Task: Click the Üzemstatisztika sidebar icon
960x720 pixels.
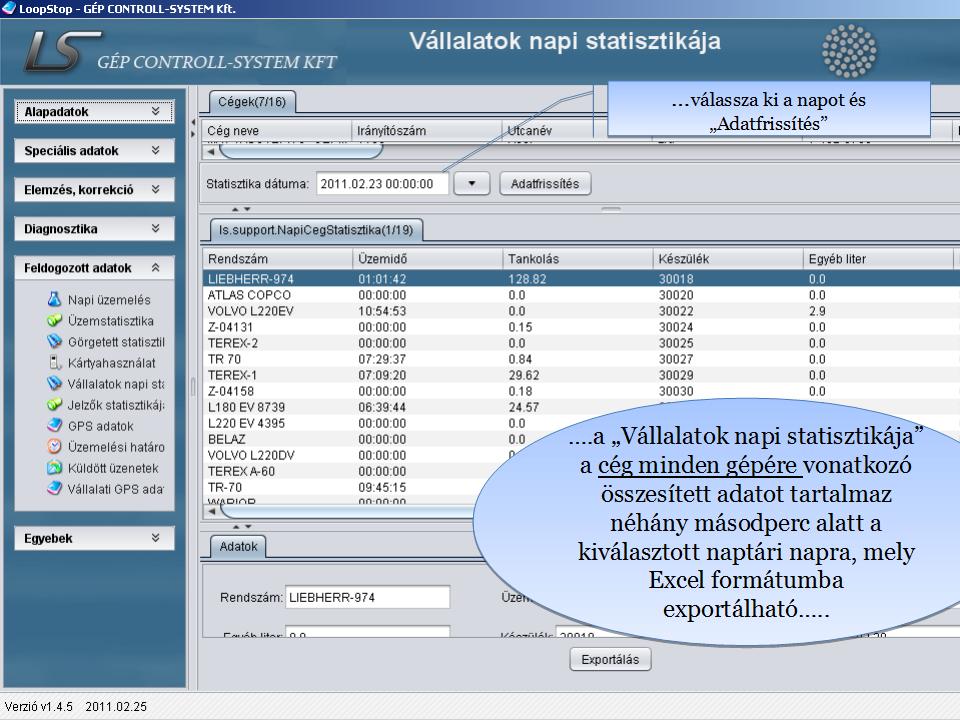Action: click(55, 321)
